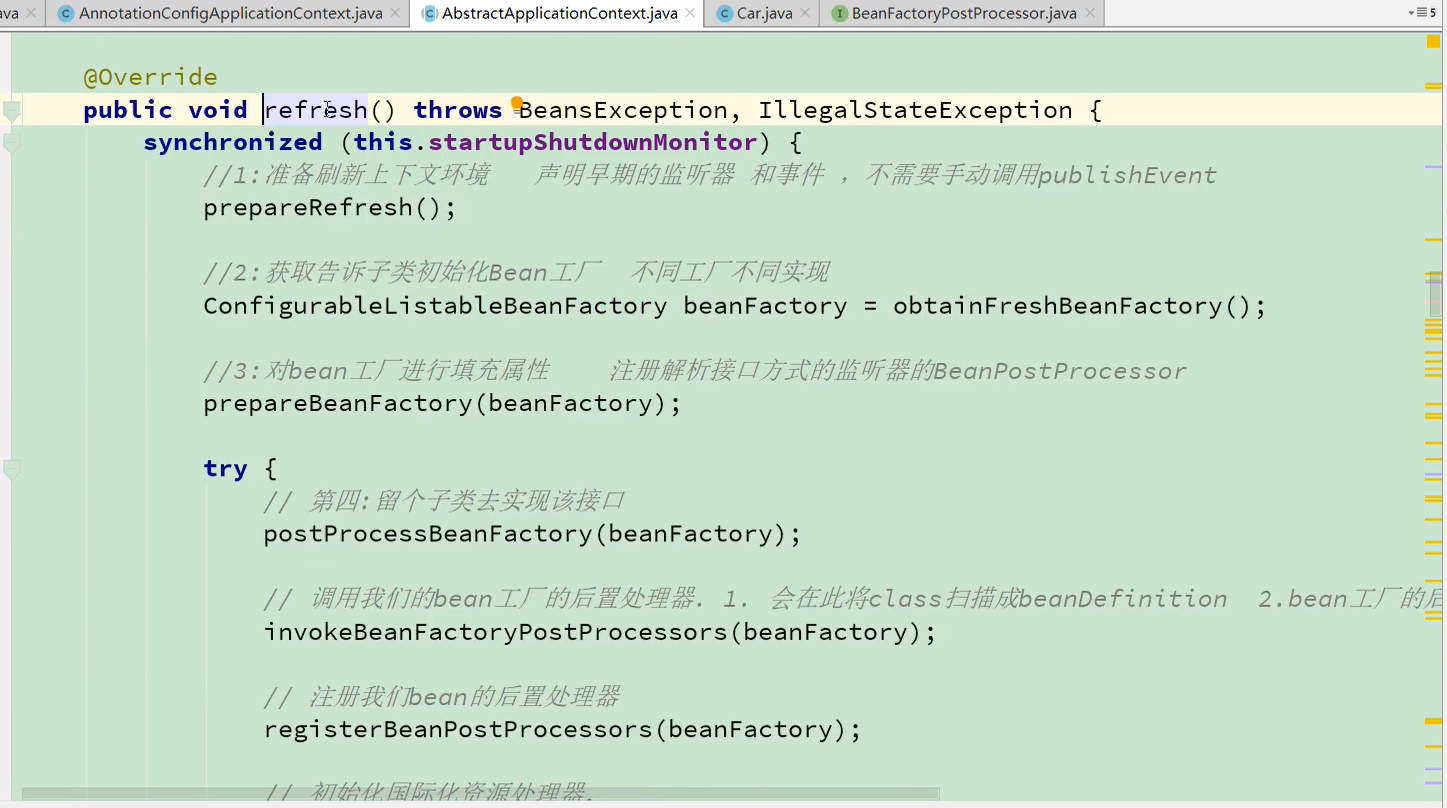Viewport: 1447px width, 808px height.
Task: Click the comment starting with //1:准备刷新上下文环境
Action: [x=710, y=175]
